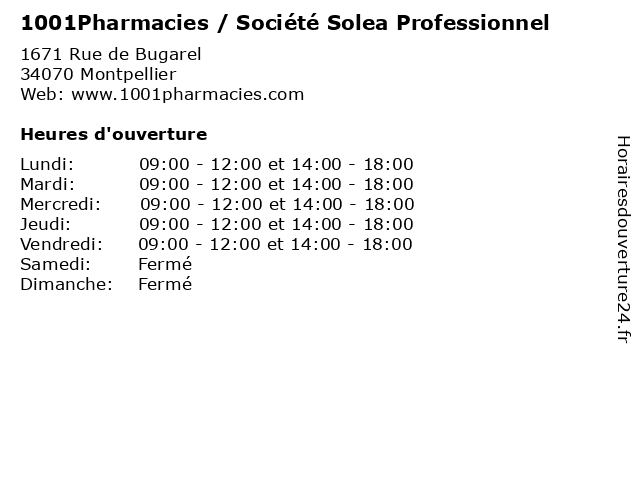
Task: Click the 1001Pharmacies / Société Solea Professionnel heading
Action: point(285,23)
